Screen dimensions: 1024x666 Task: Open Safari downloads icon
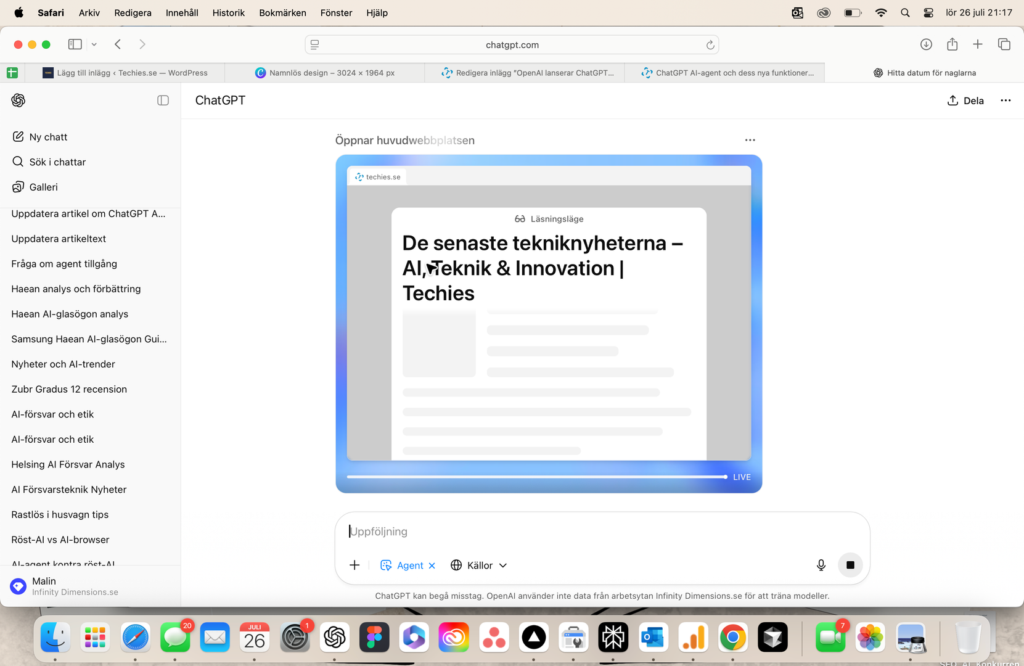926,44
